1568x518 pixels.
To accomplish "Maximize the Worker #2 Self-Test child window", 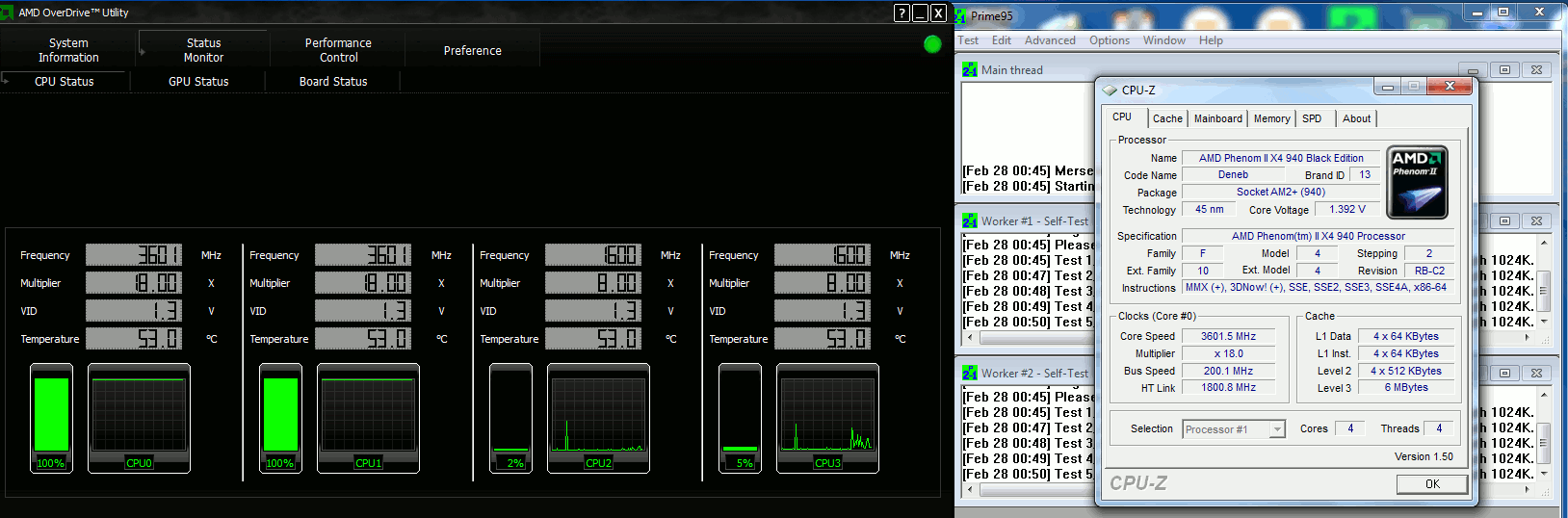I will click(1504, 373).
